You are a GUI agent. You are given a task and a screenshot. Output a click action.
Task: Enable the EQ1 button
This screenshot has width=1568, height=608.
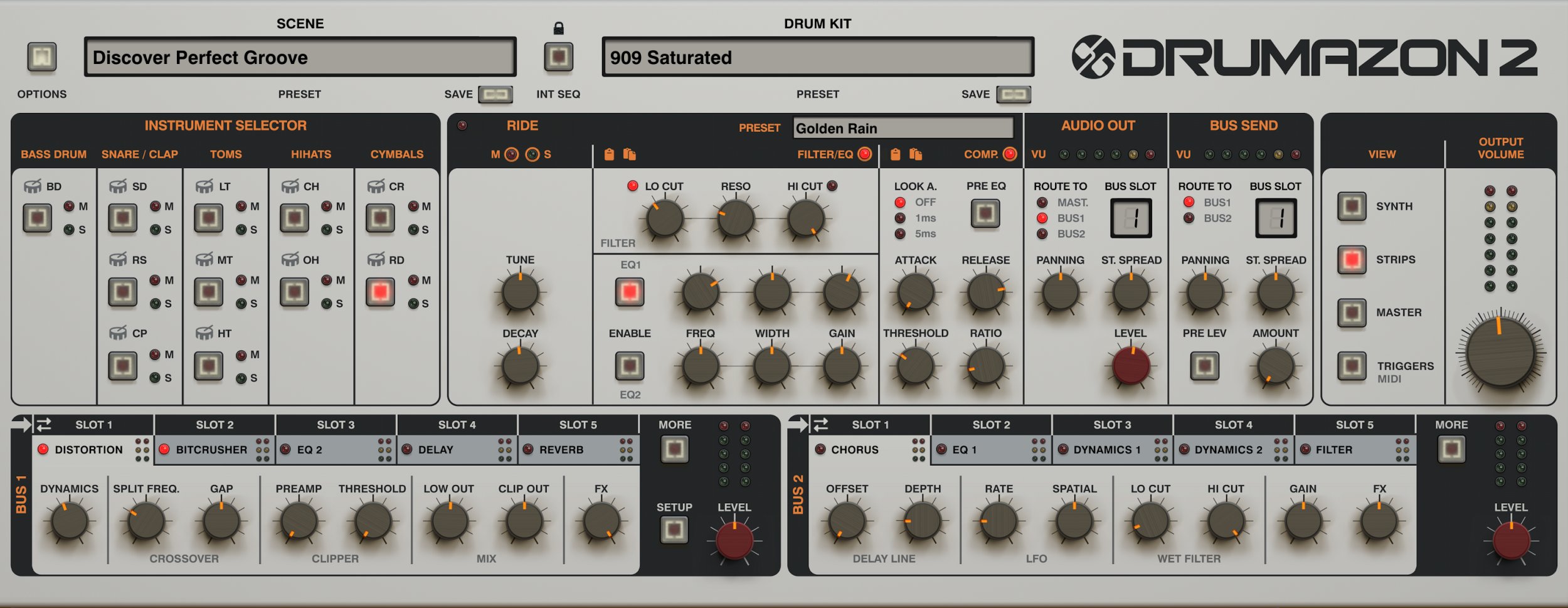pos(630,292)
